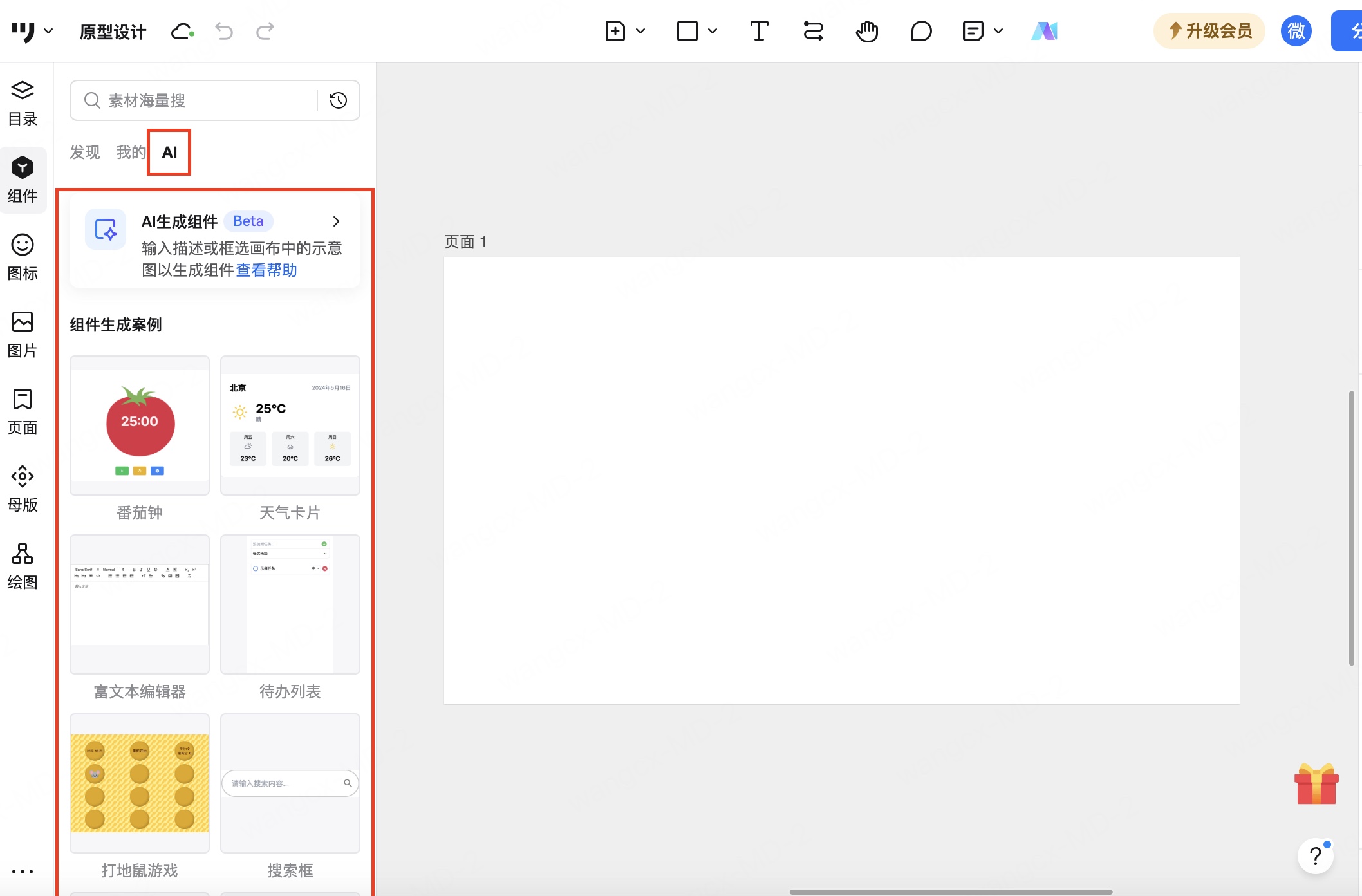1362x896 pixels.
Task: Switch to the 我的 tab
Action: tap(131, 153)
